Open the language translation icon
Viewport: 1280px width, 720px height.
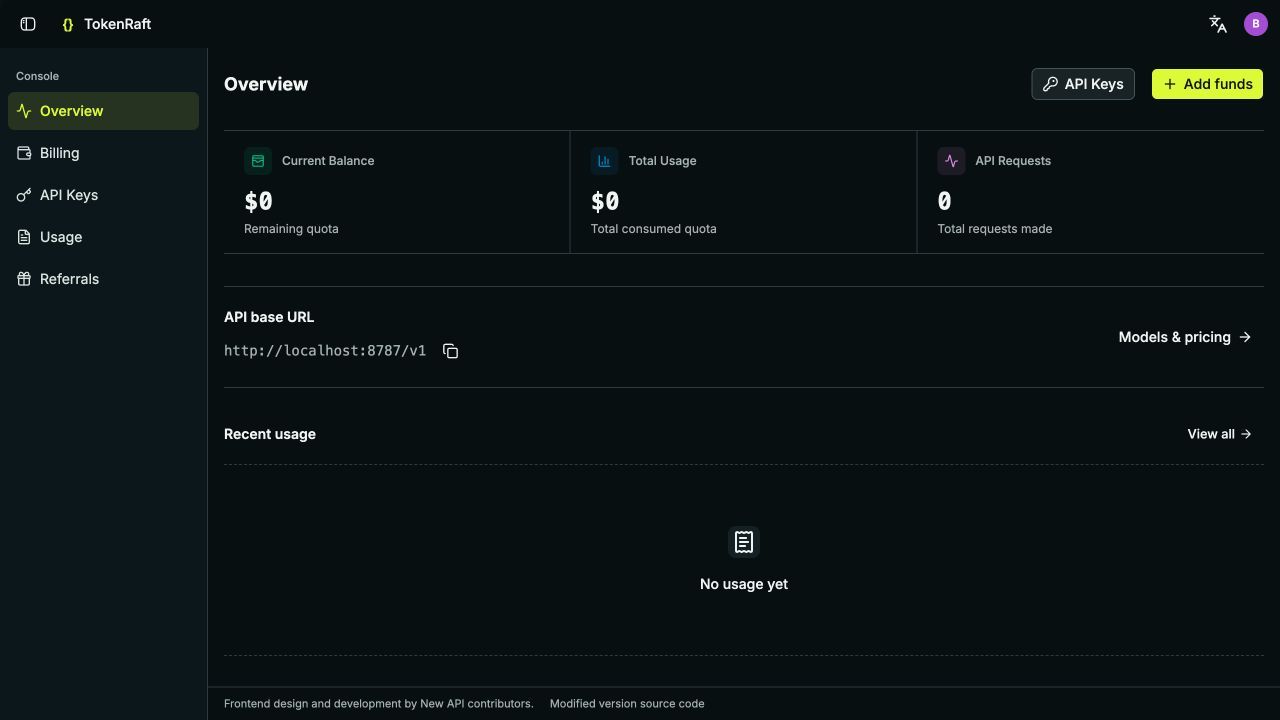point(1218,24)
